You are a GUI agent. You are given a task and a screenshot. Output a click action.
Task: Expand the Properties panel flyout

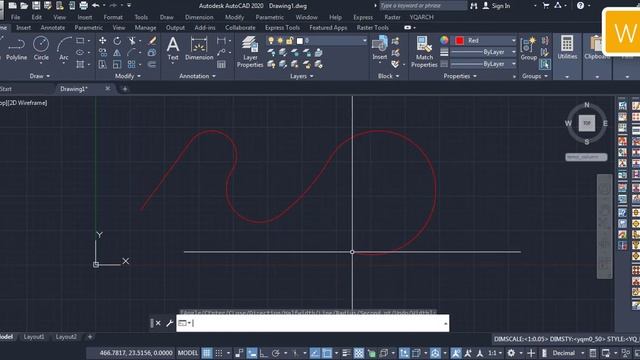coord(460,76)
